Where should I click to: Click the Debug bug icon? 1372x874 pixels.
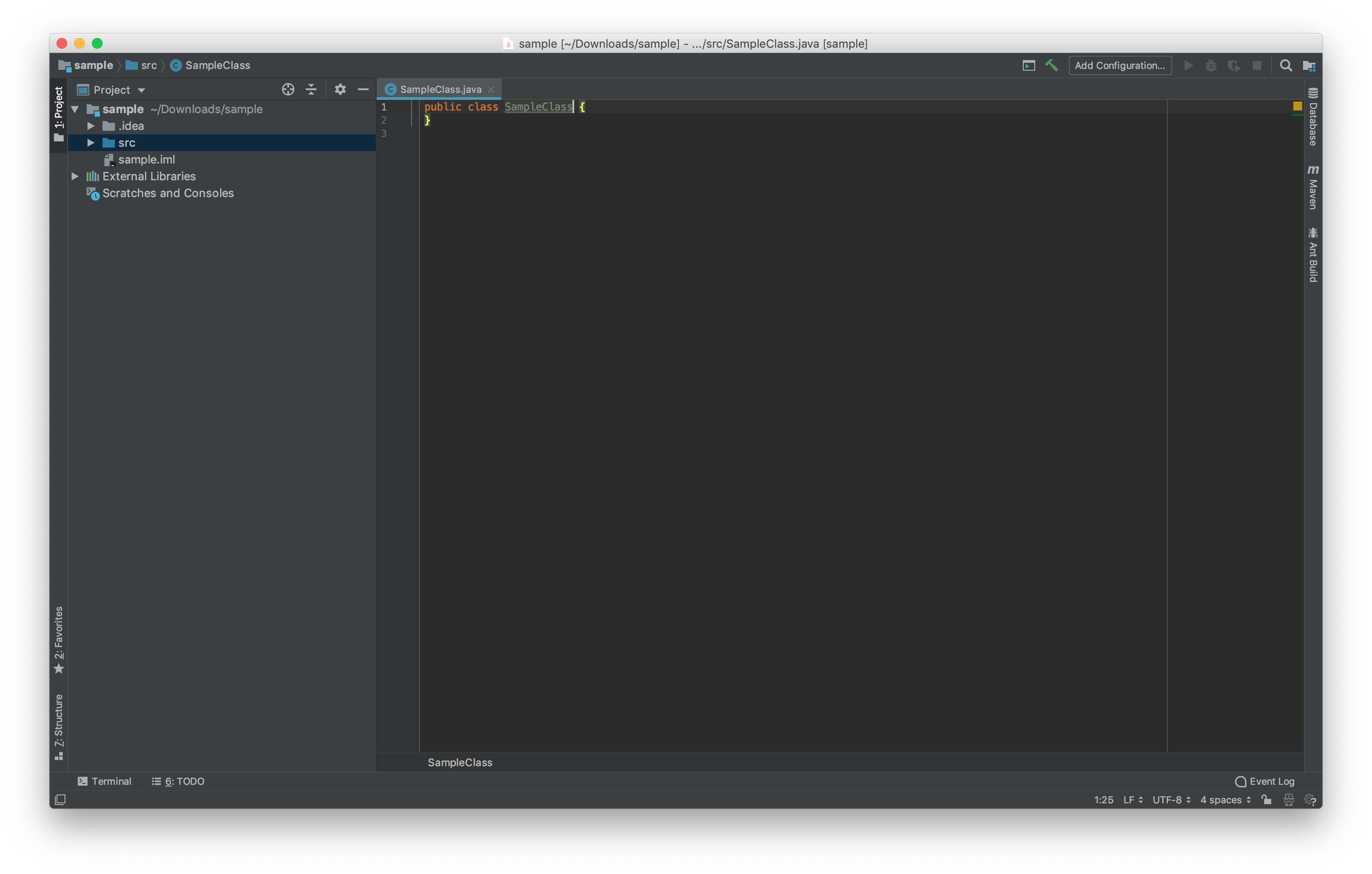tap(1211, 65)
